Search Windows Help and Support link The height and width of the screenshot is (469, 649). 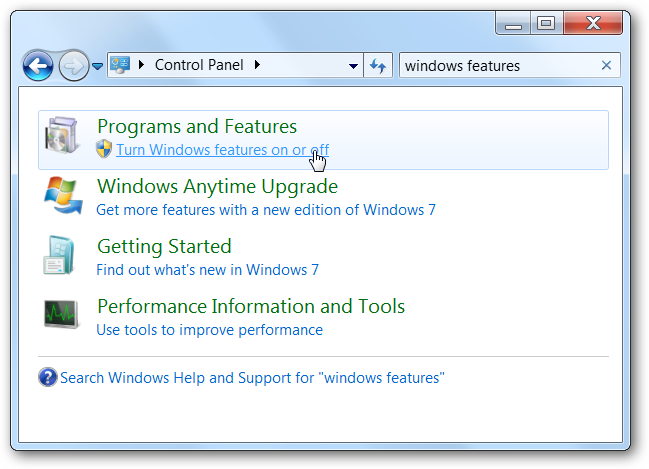point(252,378)
